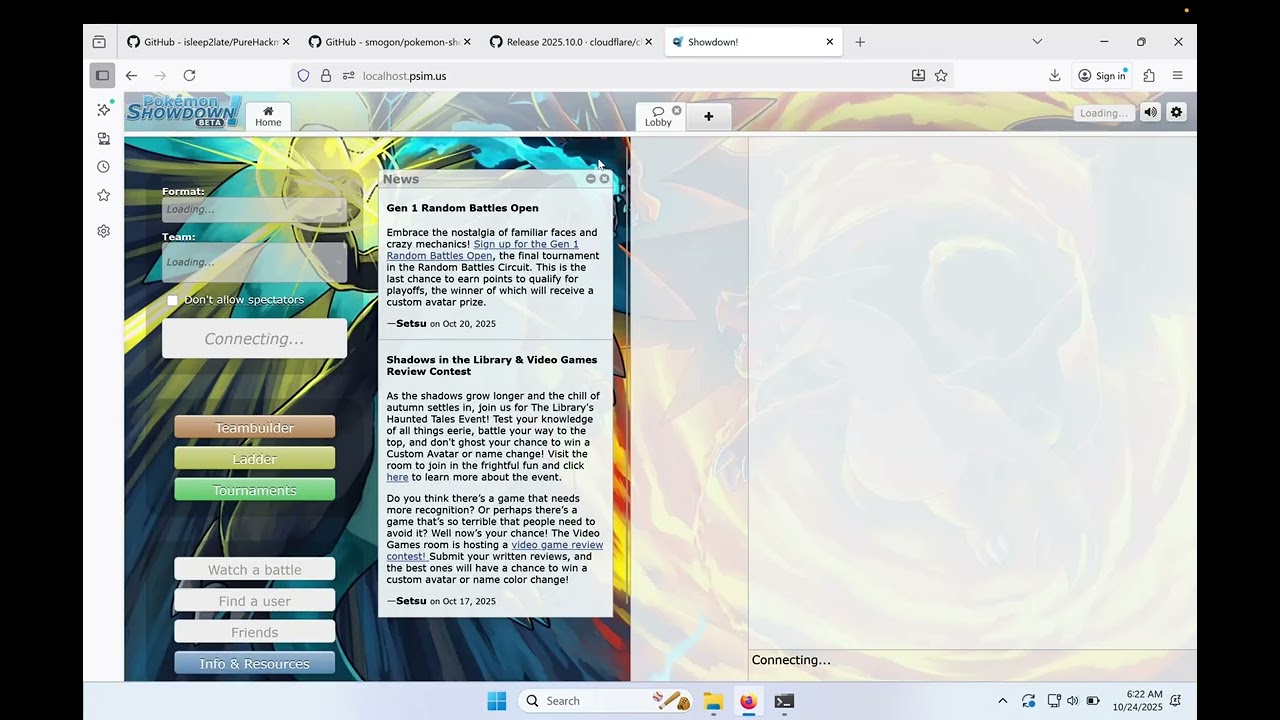Image resolution: width=1280 pixels, height=720 pixels.
Task: Click the Connecting... battle button
Action: point(254,339)
